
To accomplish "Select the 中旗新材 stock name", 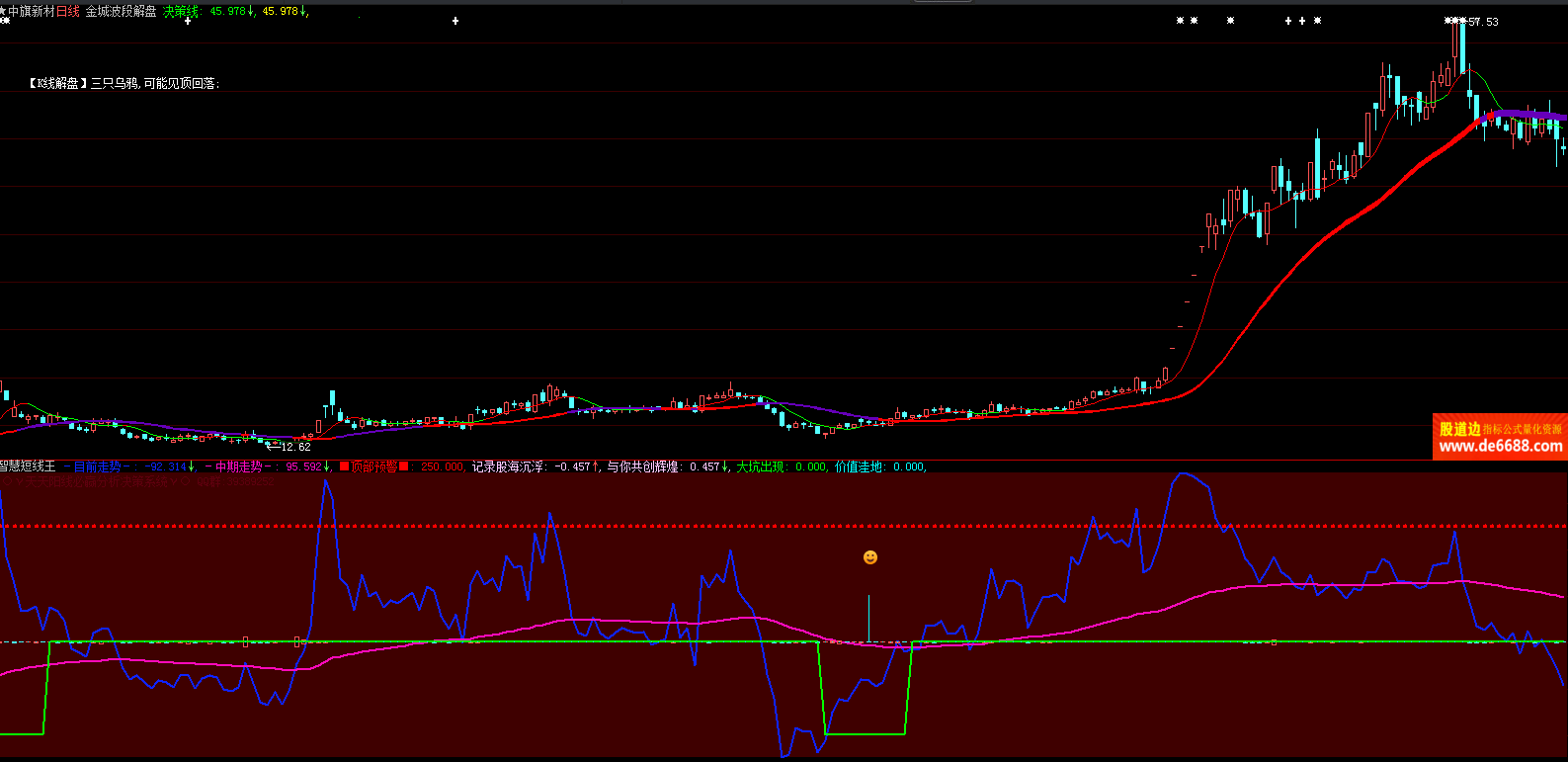I will (32, 12).
